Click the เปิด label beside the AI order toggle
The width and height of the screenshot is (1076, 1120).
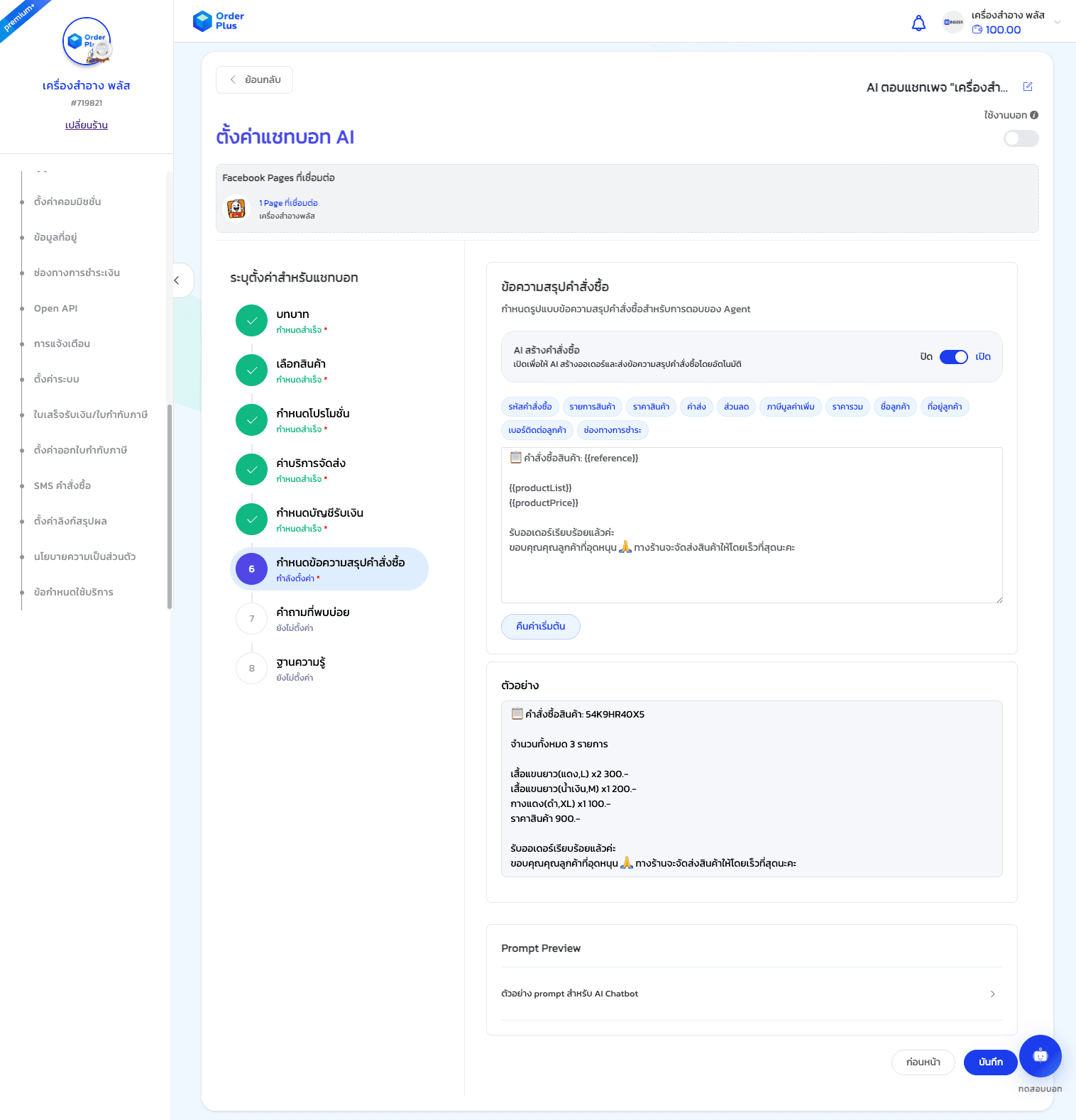pos(983,357)
